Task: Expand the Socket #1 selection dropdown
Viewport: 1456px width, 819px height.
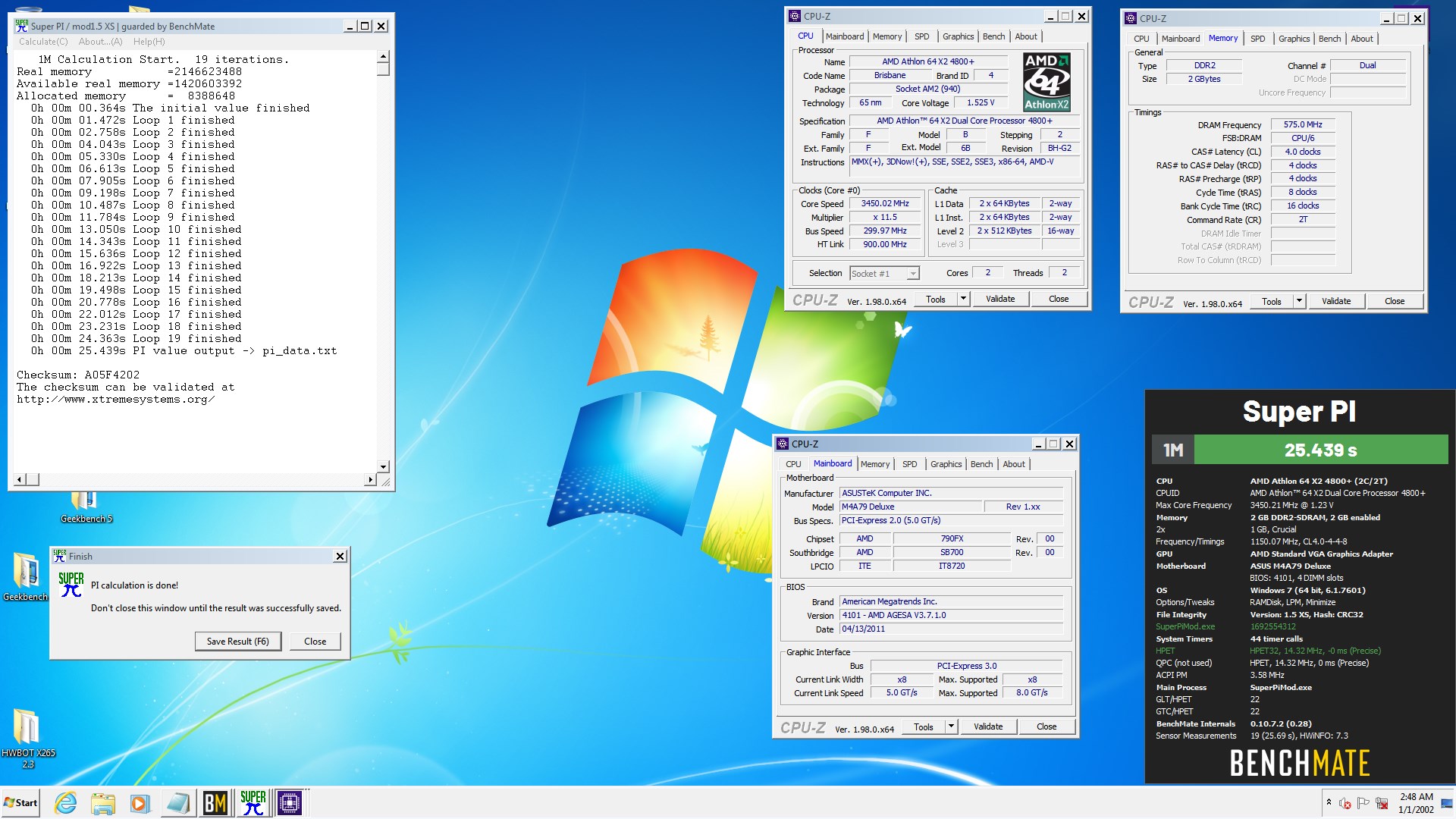Action: 913,274
